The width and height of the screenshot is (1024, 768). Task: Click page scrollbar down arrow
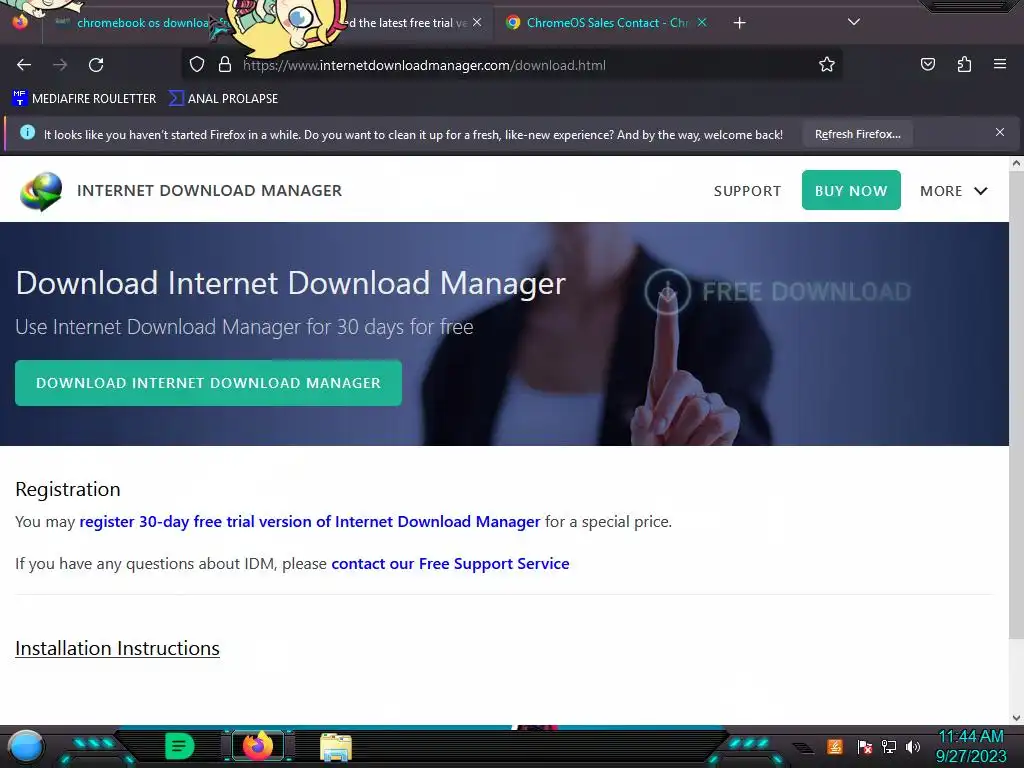pyautogui.click(x=1016, y=718)
